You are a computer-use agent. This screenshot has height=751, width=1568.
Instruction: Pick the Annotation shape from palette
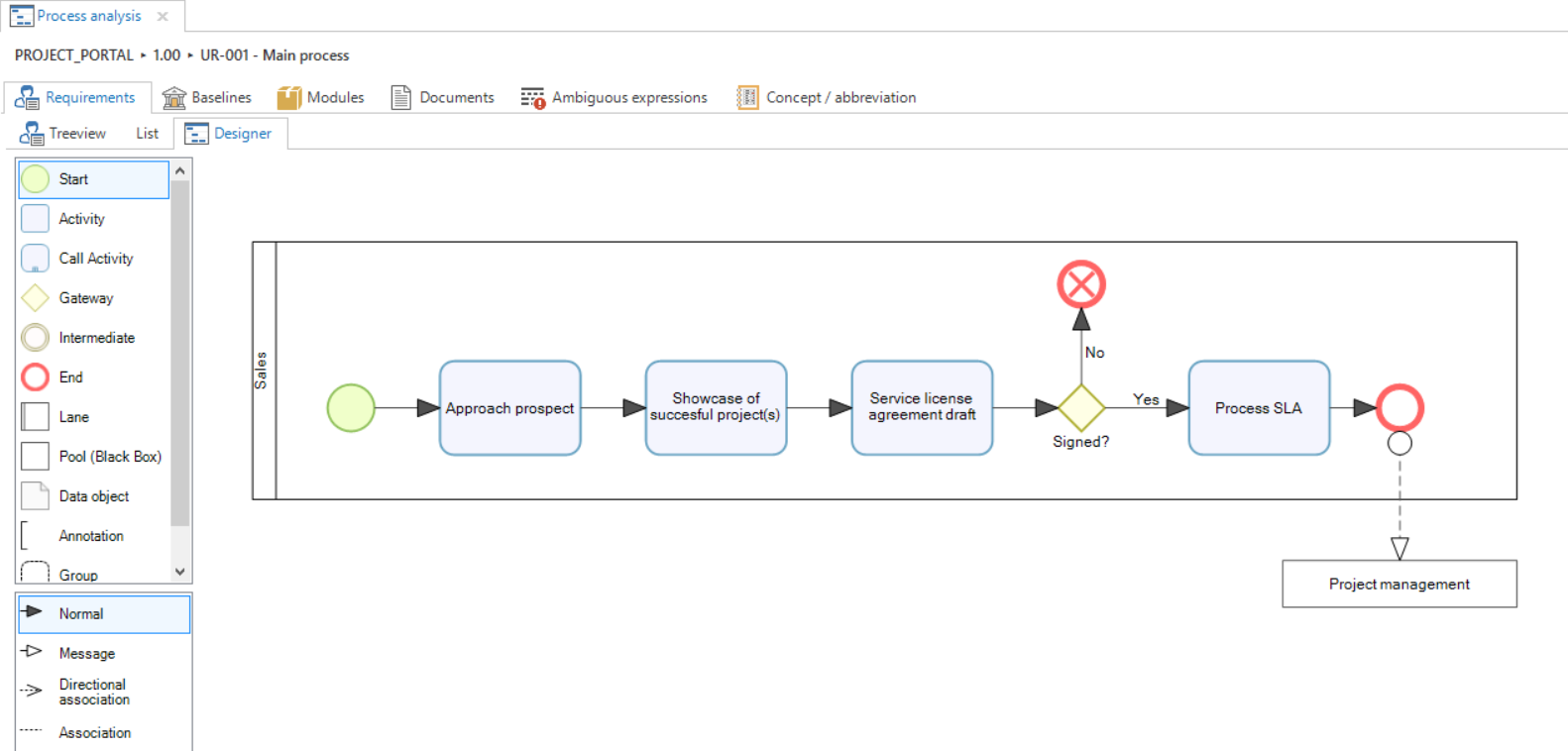tap(90, 536)
